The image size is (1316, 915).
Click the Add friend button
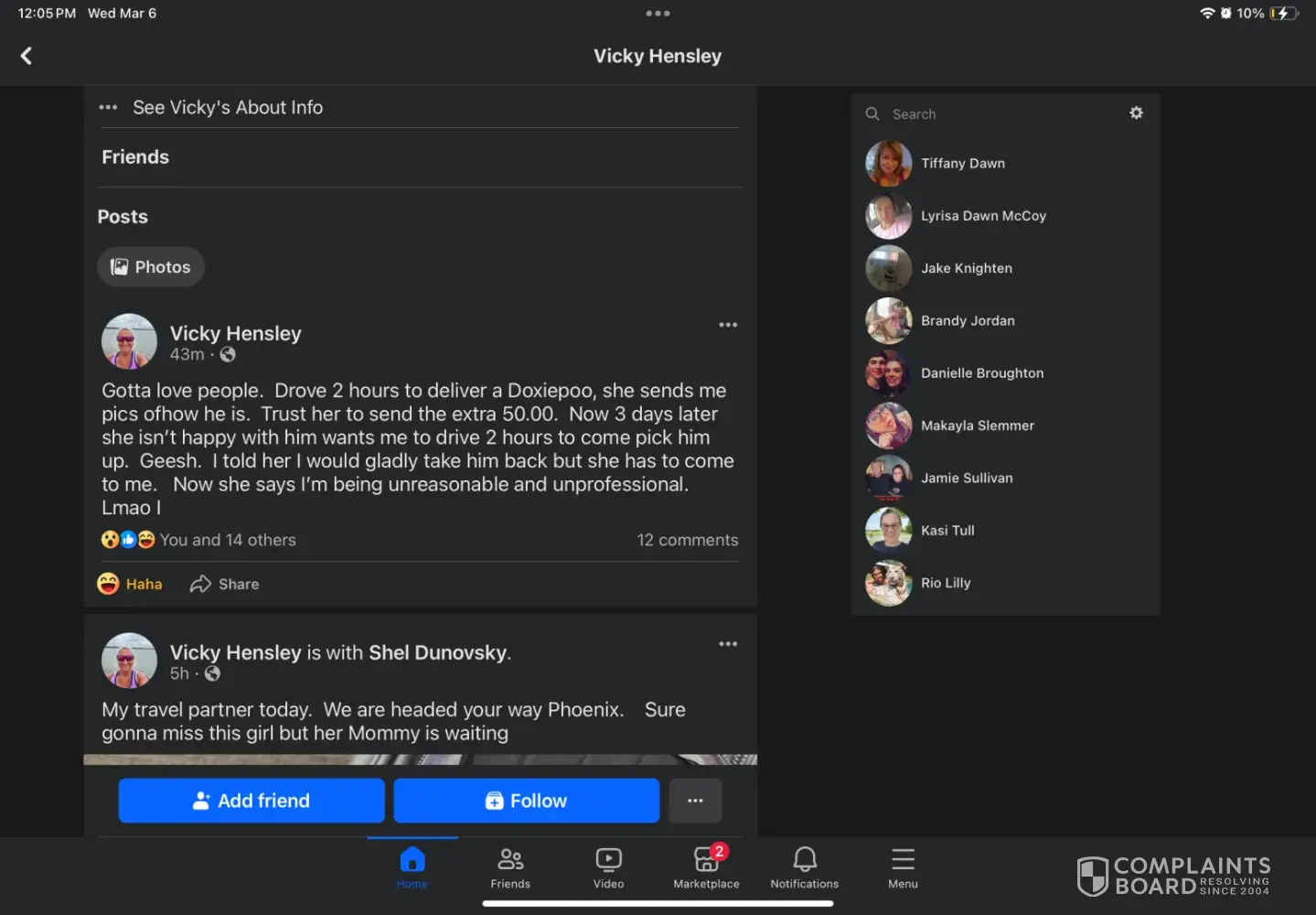click(x=251, y=801)
